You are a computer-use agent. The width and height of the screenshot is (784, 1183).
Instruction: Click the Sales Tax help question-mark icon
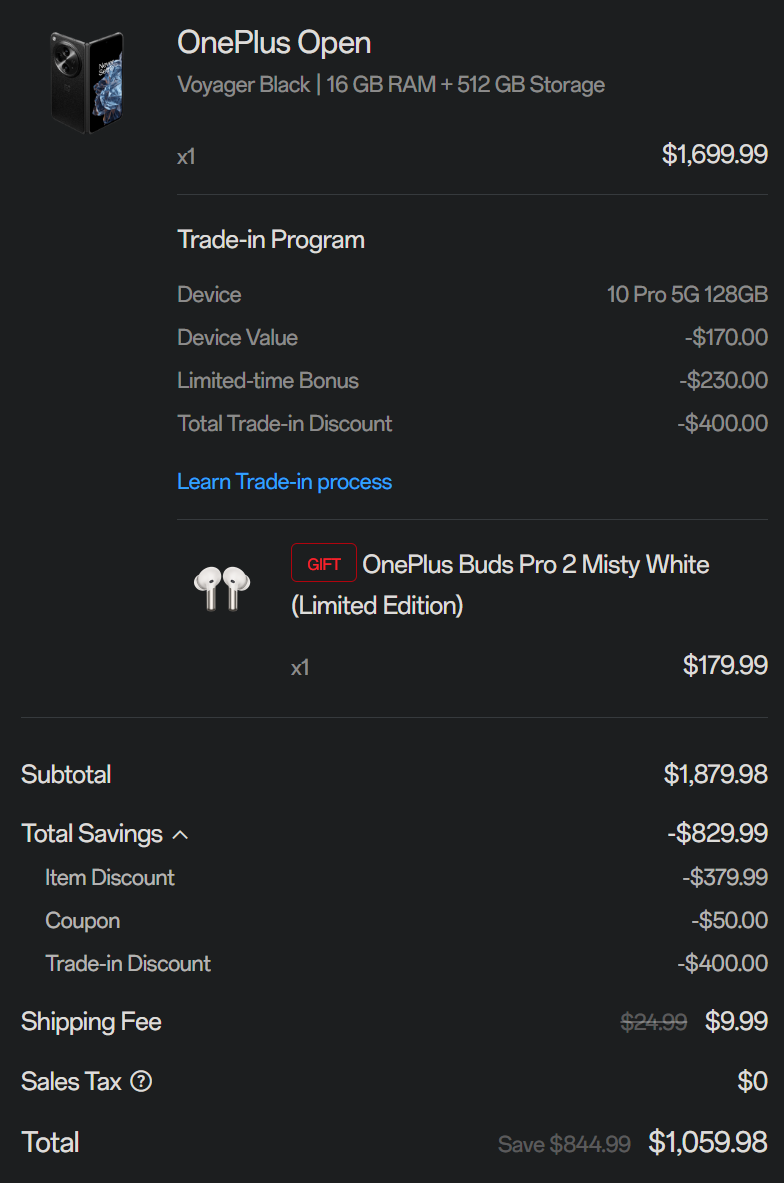[141, 1081]
